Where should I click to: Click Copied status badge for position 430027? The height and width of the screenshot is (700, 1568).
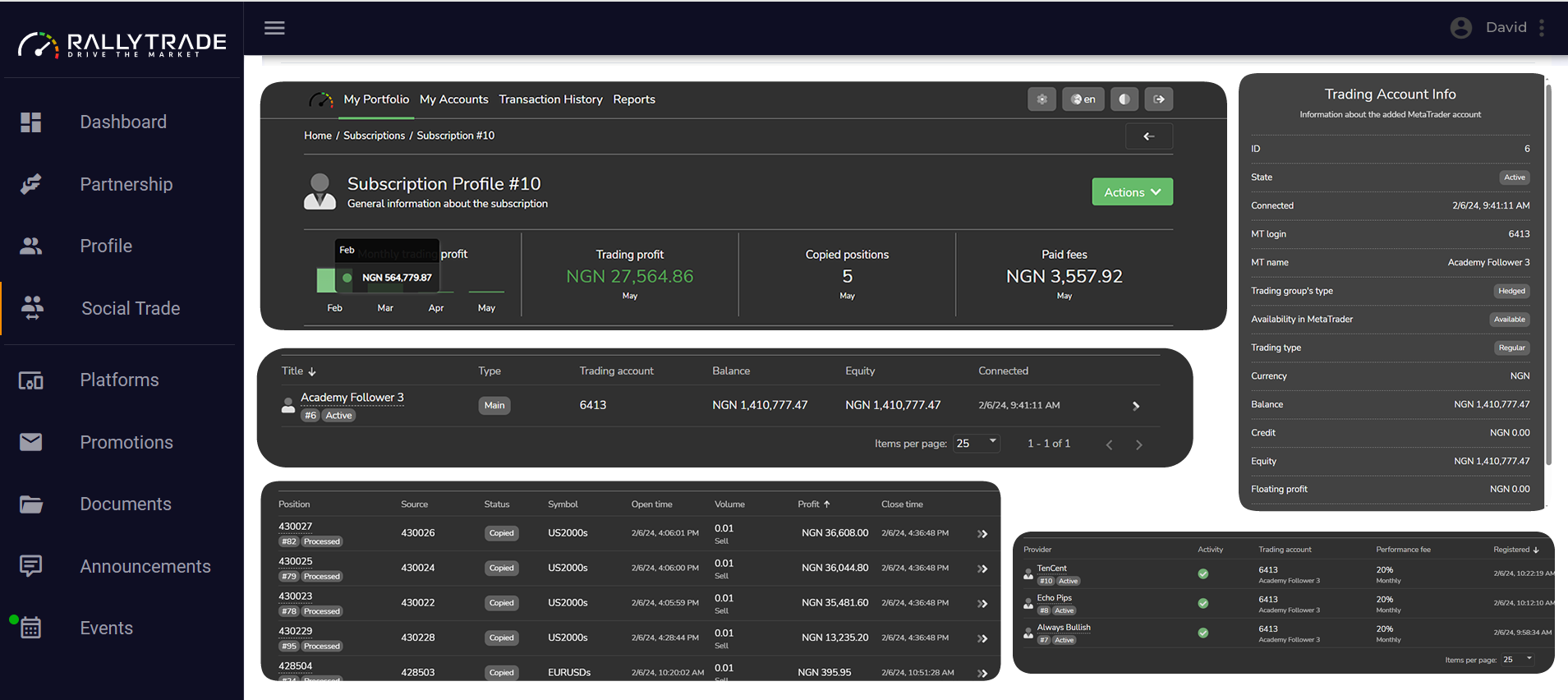(501, 534)
